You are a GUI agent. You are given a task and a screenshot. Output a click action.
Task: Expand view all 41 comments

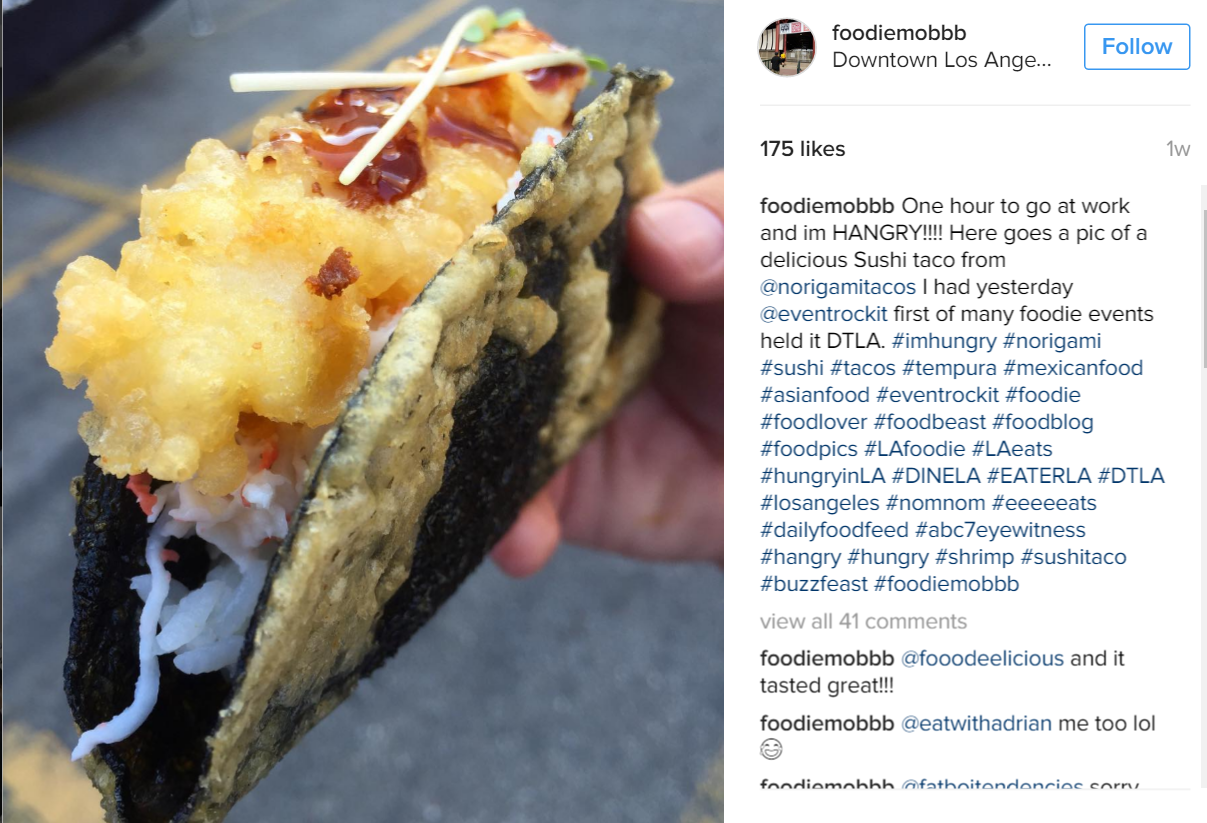pos(863,621)
